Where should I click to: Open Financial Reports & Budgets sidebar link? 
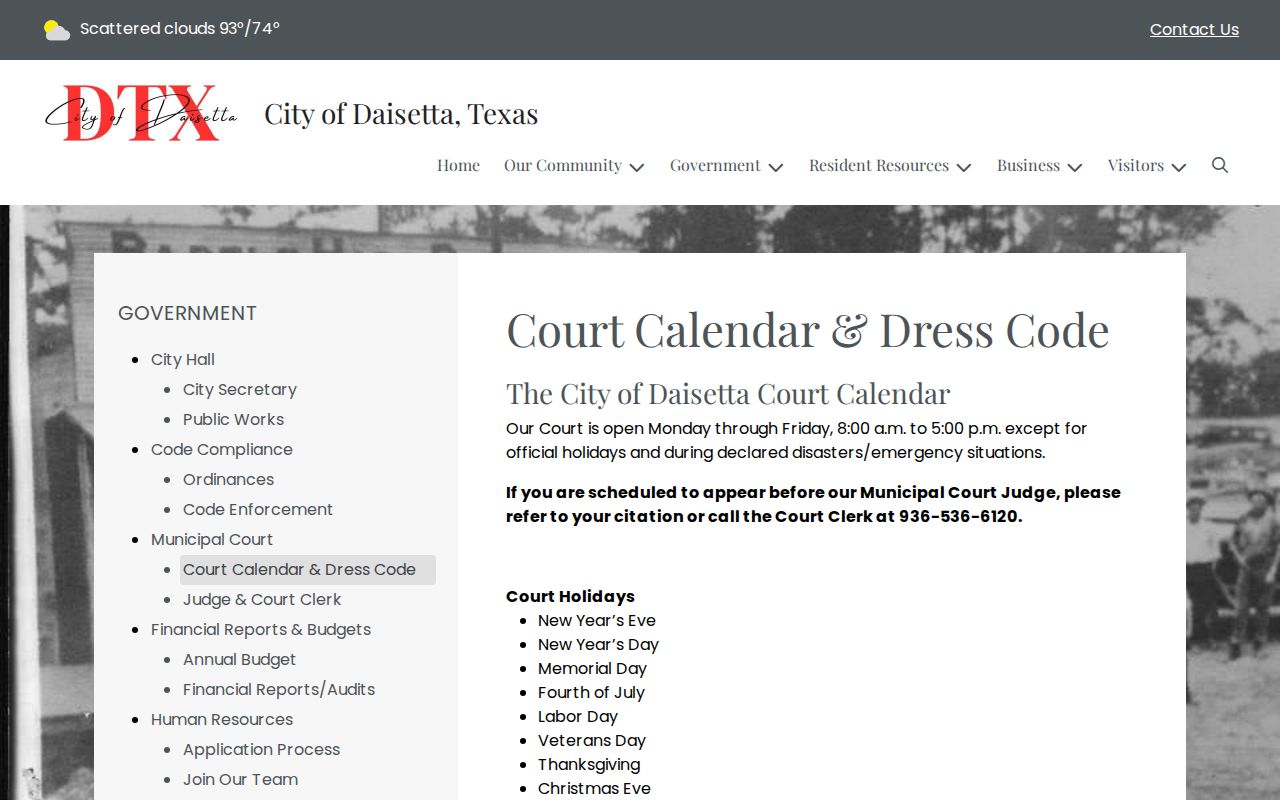(x=261, y=629)
